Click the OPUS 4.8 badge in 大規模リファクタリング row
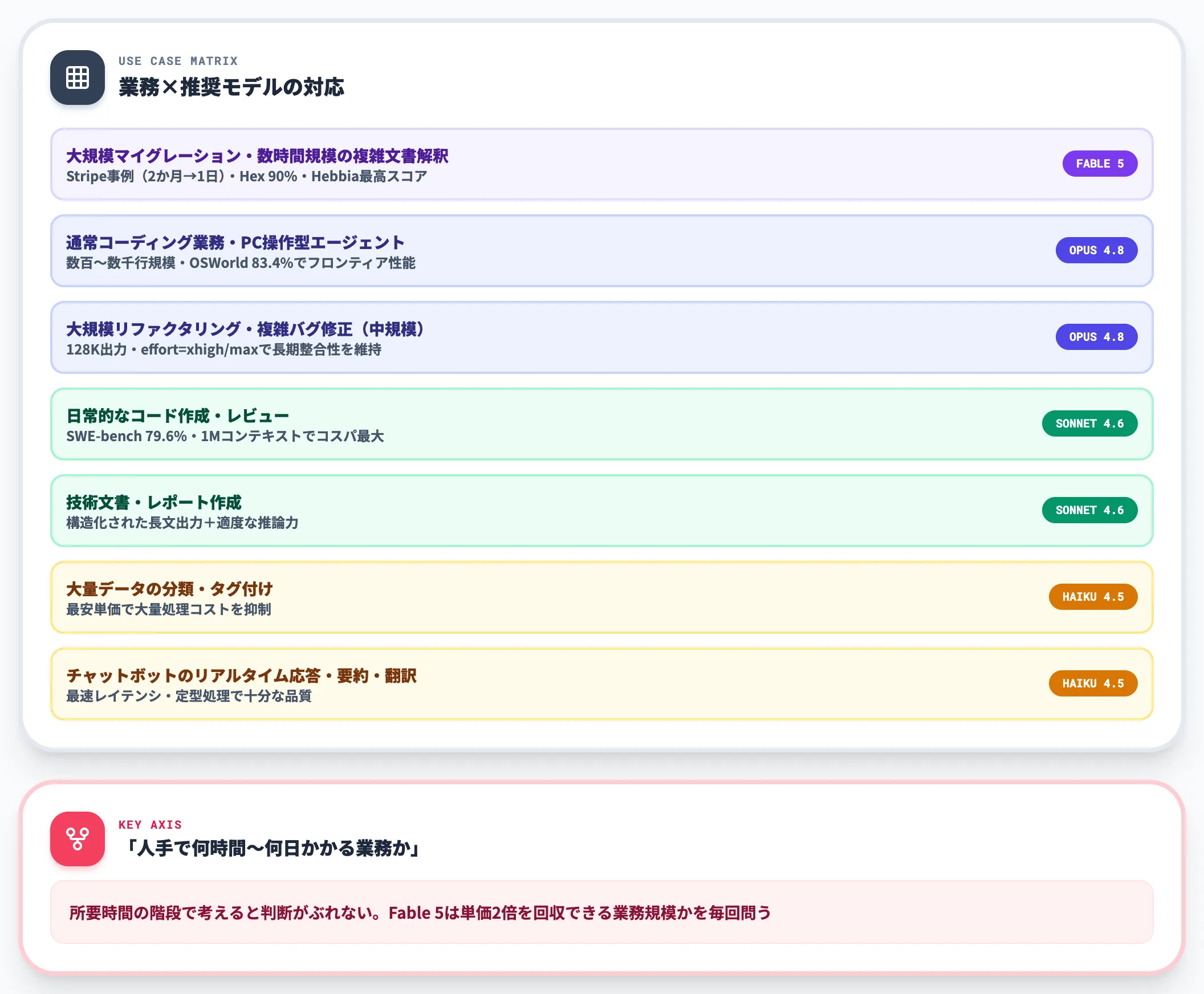 pos(1096,337)
